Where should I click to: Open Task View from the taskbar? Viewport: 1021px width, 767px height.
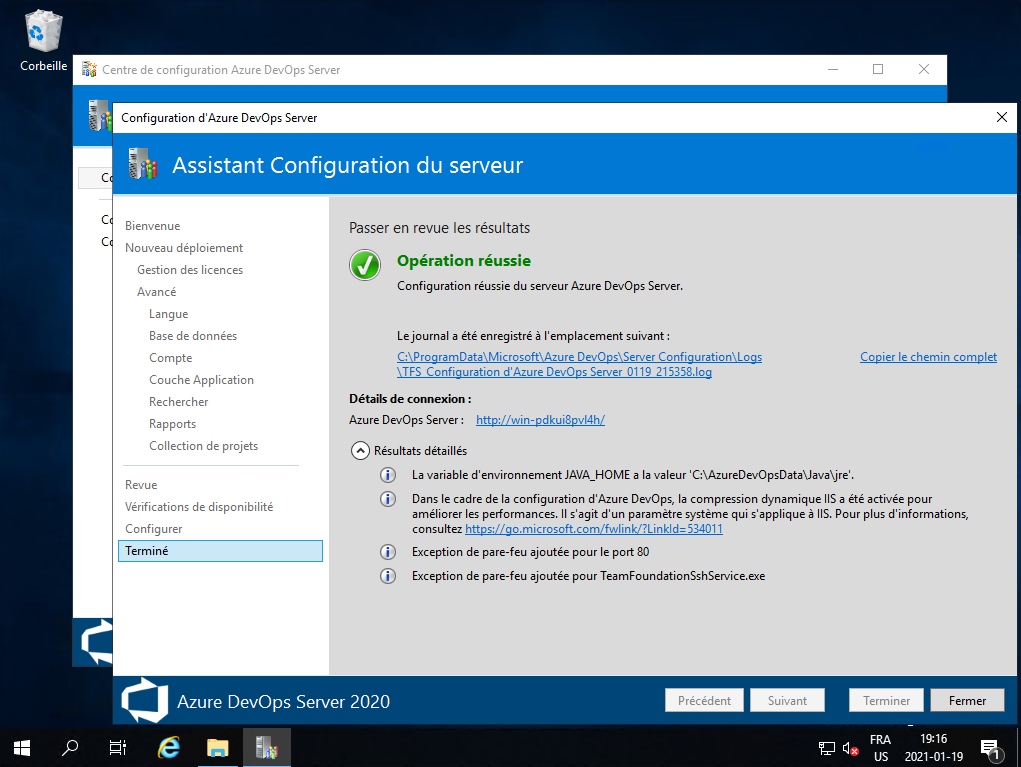[x=118, y=747]
